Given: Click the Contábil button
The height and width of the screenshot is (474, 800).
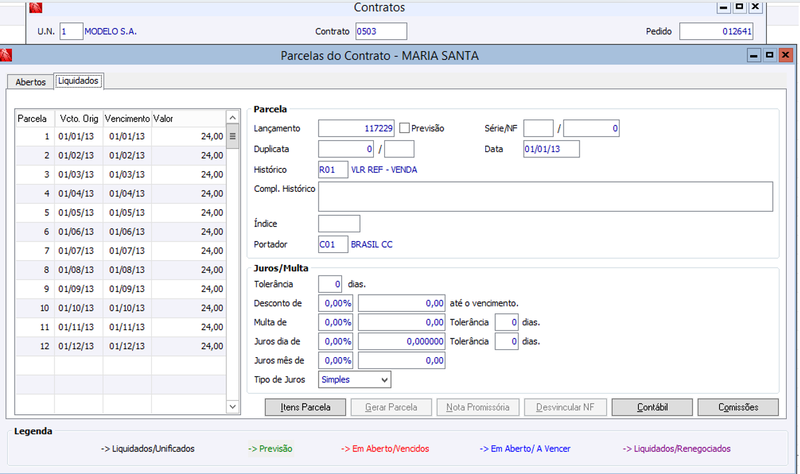Looking at the screenshot, I should pyautogui.click(x=652, y=407).
